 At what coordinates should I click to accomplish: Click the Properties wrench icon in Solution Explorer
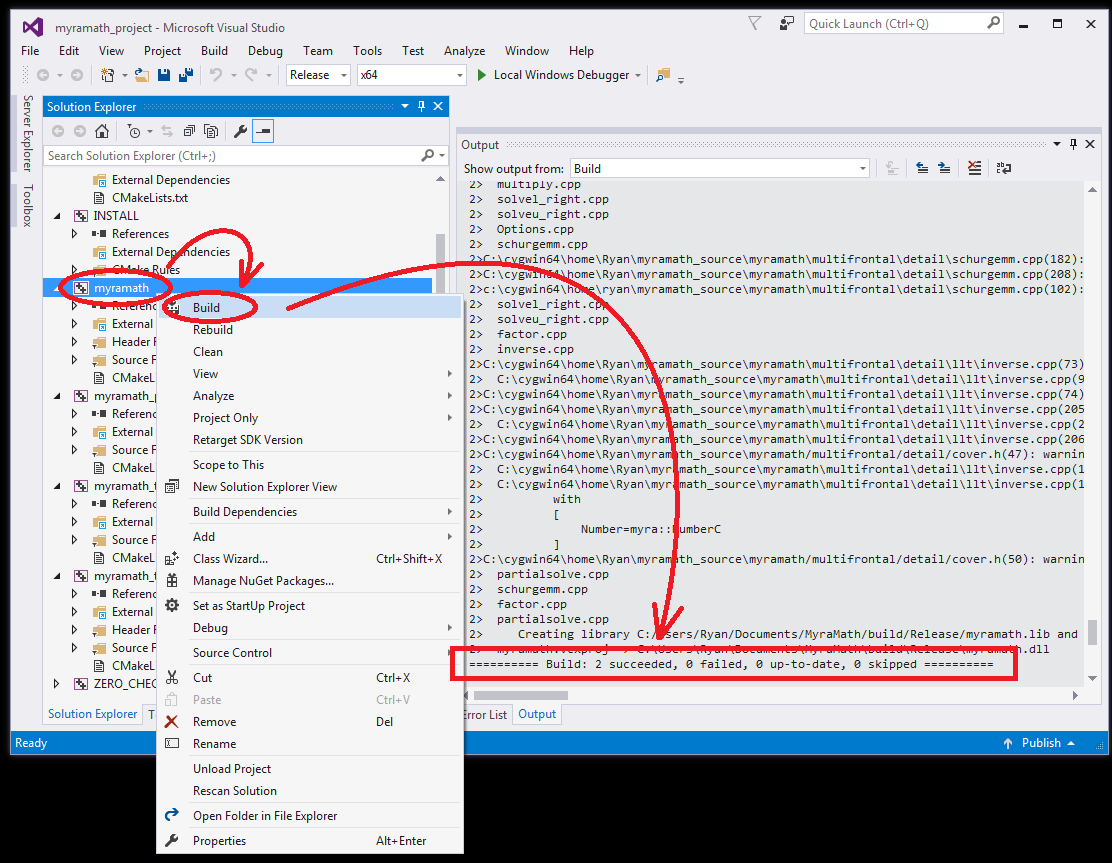tap(240, 131)
